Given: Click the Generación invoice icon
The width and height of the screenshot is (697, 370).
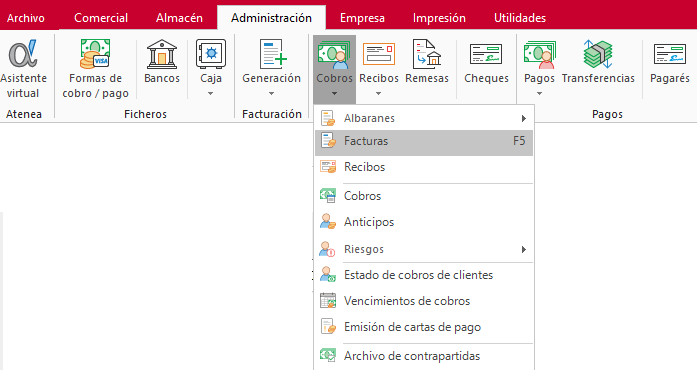Looking at the screenshot, I should click(273, 54).
